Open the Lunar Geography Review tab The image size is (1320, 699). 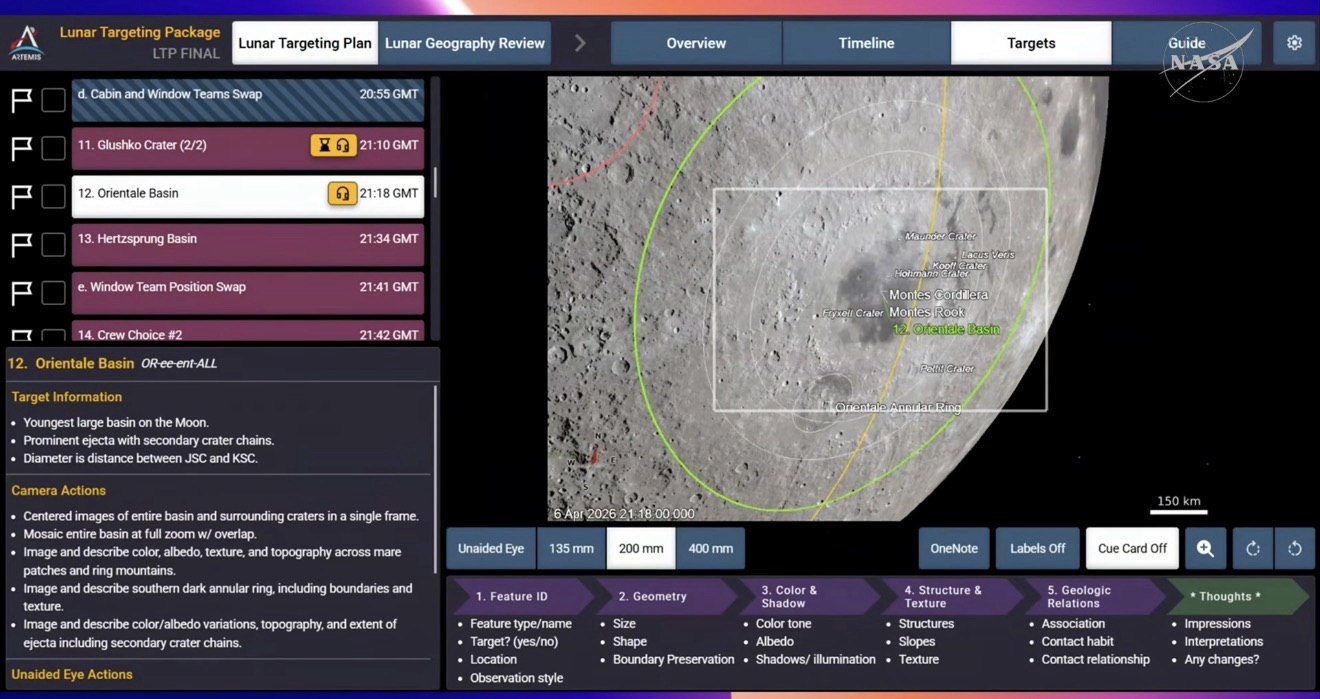[x=465, y=43]
